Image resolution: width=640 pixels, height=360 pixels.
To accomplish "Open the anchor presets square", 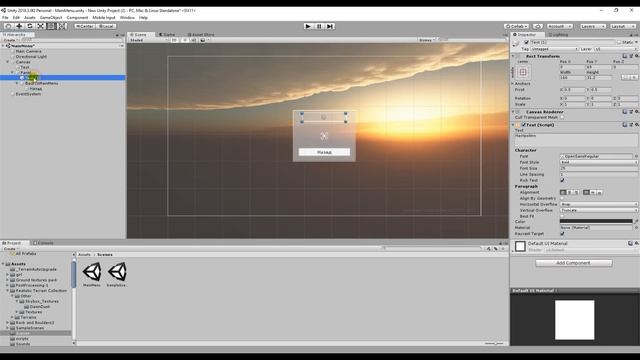I will 523,73.
